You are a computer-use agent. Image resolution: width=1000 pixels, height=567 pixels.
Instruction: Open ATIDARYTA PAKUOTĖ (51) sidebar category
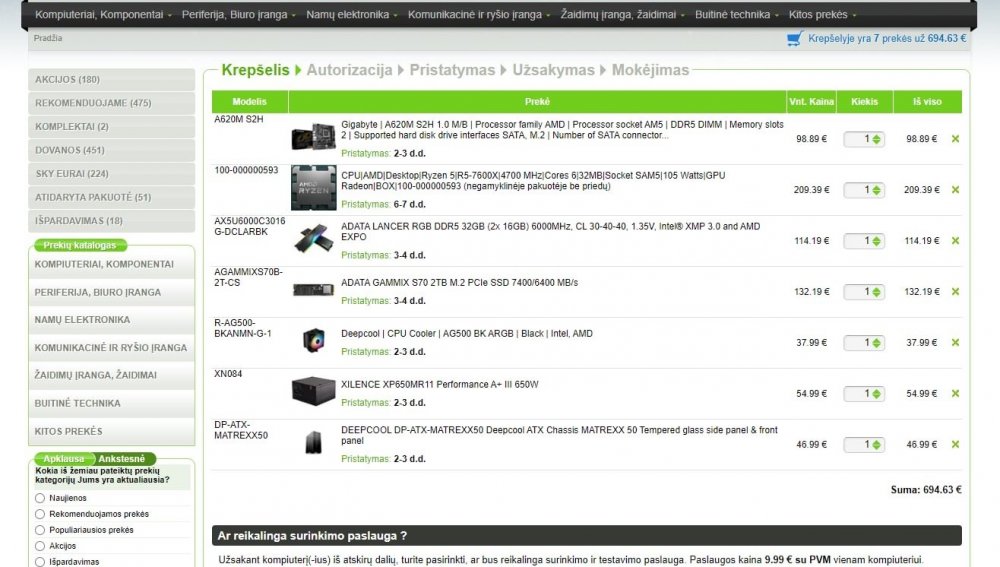[112, 198]
